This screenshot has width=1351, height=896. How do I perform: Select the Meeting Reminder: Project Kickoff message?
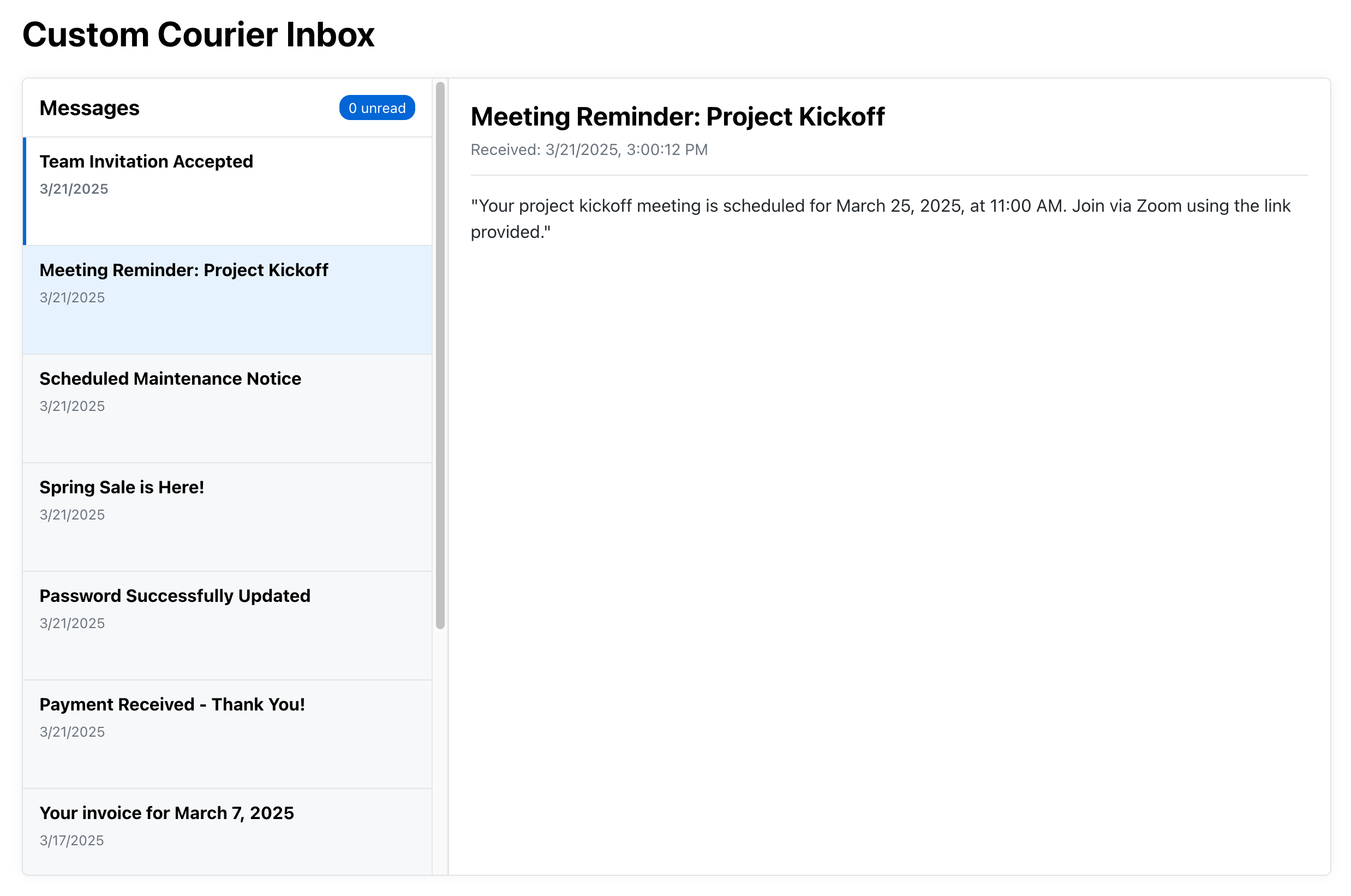[x=184, y=270]
